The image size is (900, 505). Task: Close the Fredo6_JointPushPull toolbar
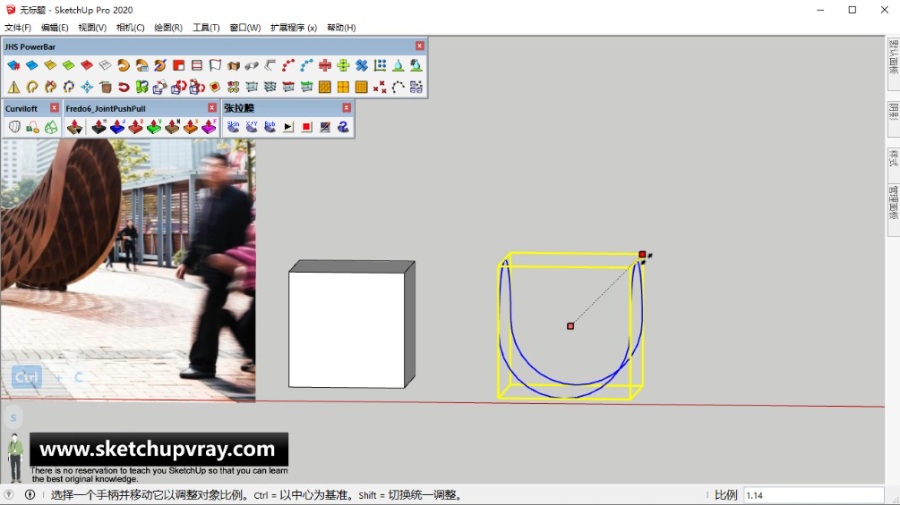click(x=212, y=107)
